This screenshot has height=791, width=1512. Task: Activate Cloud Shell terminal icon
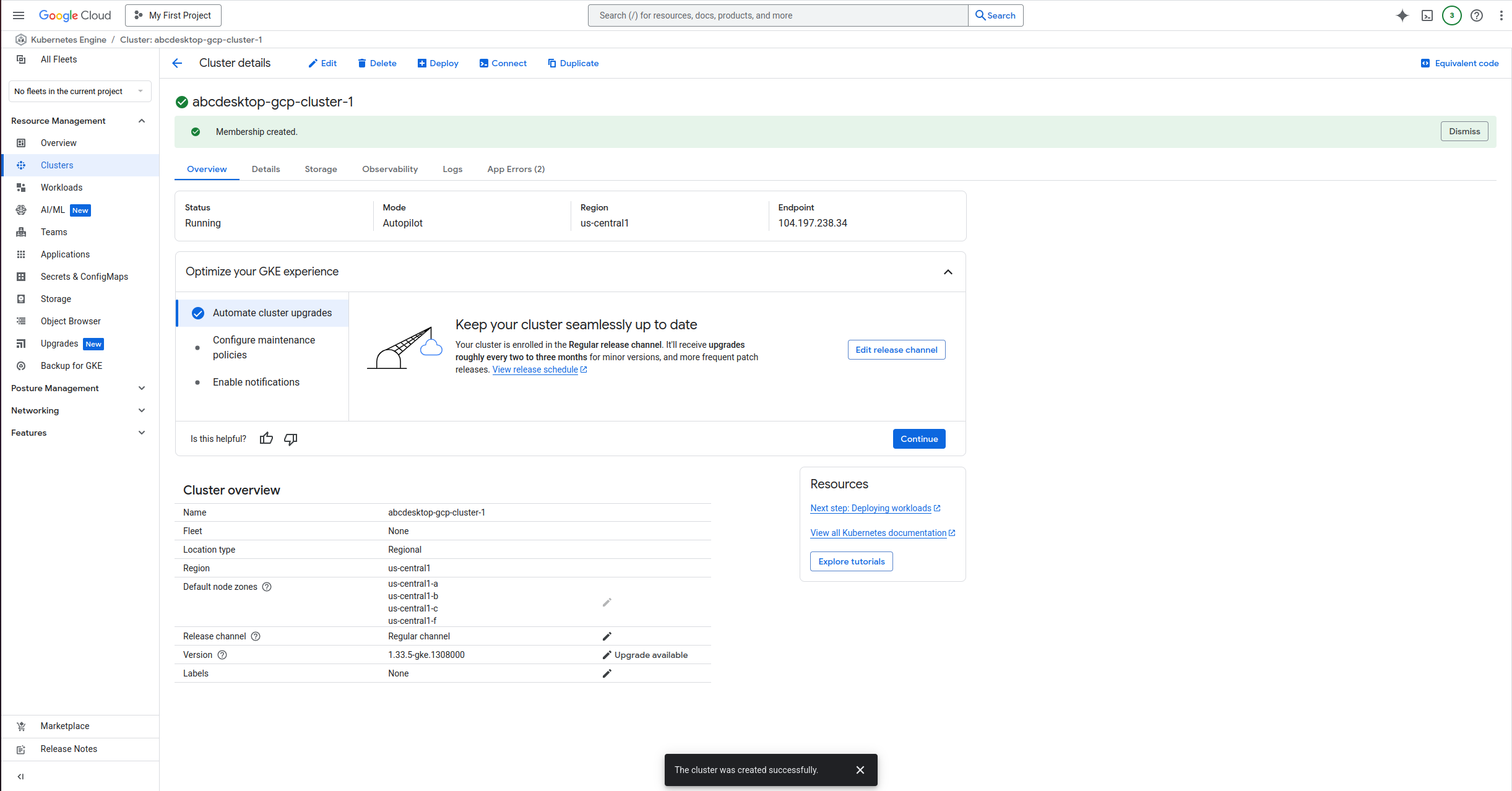click(1427, 15)
